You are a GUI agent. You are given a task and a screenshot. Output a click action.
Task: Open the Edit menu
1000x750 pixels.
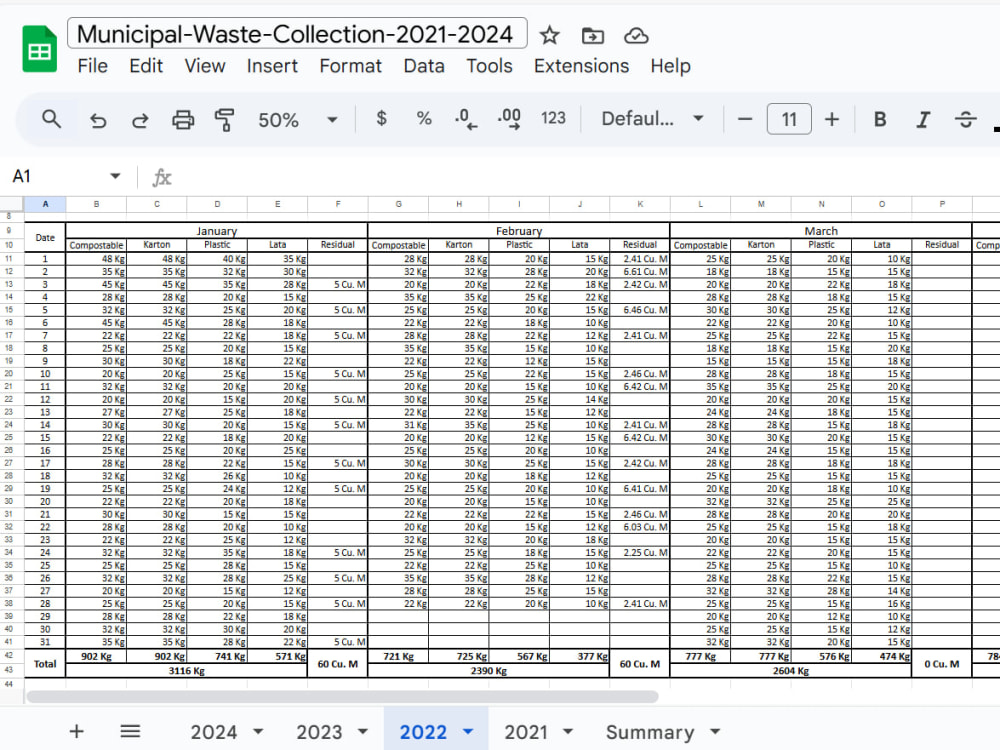pyautogui.click(x=146, y=66)
